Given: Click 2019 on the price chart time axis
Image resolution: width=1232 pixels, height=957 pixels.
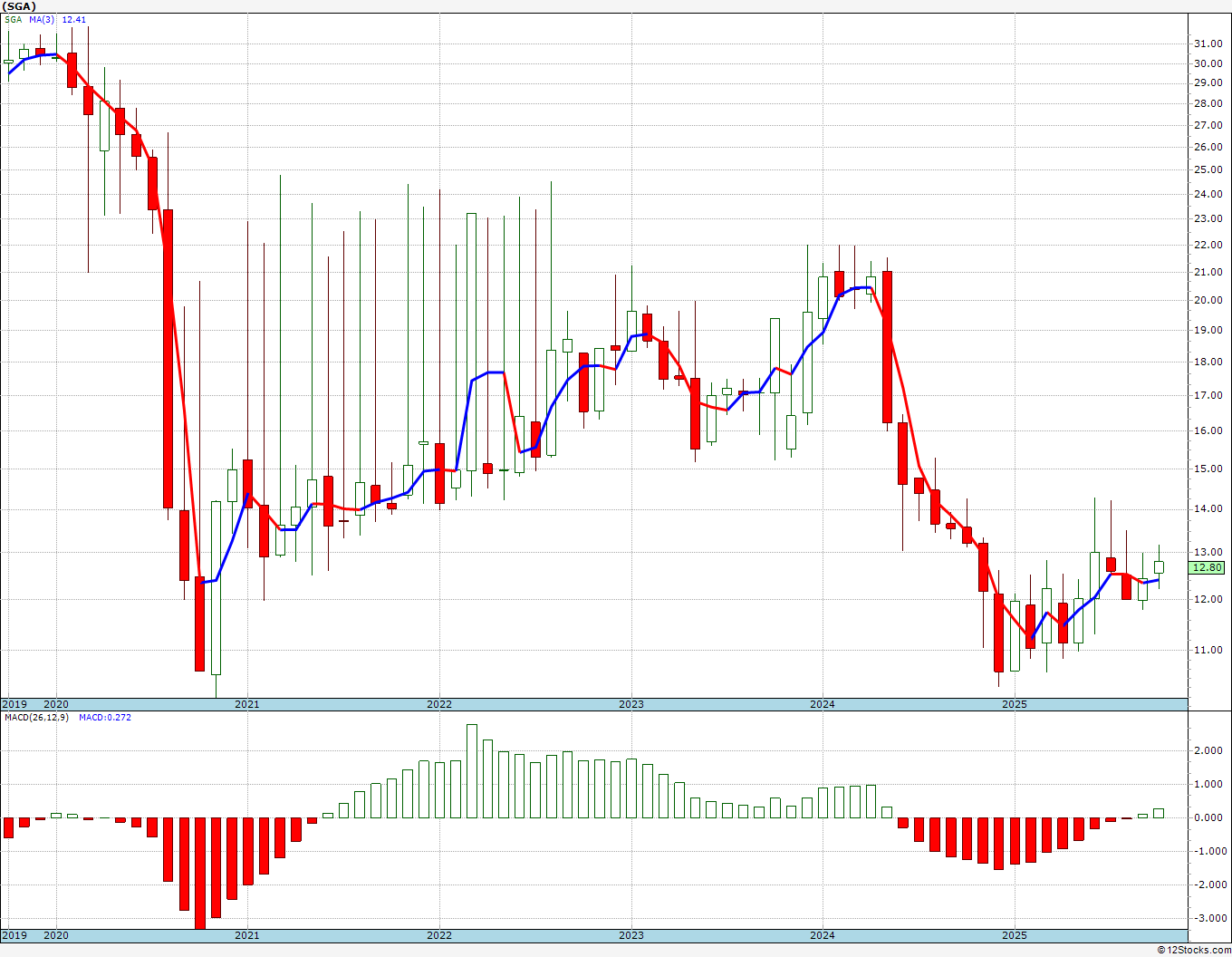Looking at the screenshot, I should pyautogui.click(x=14, y=704).
